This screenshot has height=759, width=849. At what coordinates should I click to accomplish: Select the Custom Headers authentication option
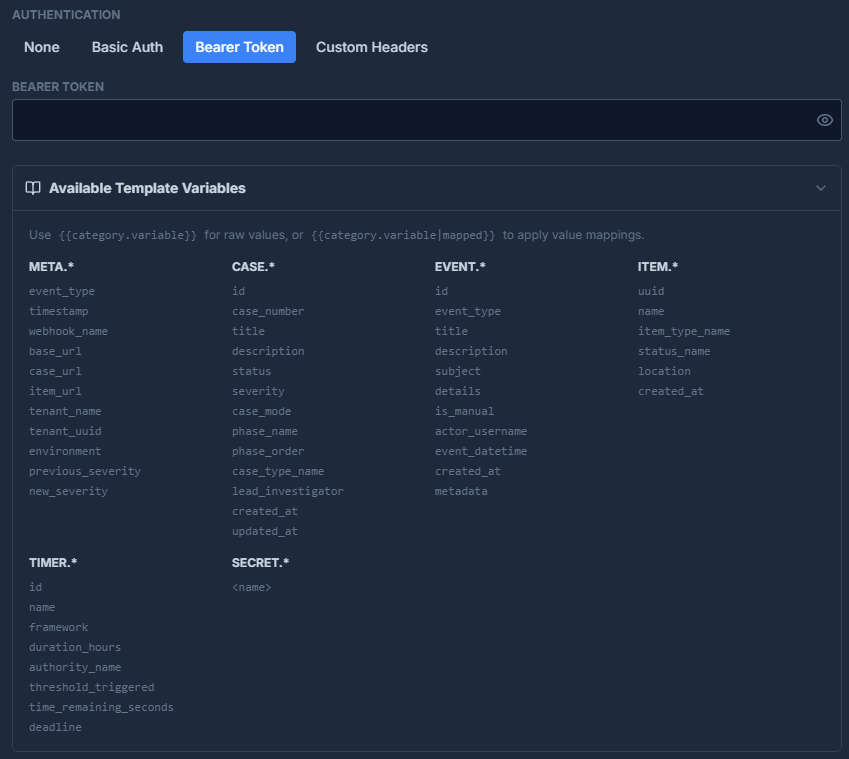pos(371,47)
